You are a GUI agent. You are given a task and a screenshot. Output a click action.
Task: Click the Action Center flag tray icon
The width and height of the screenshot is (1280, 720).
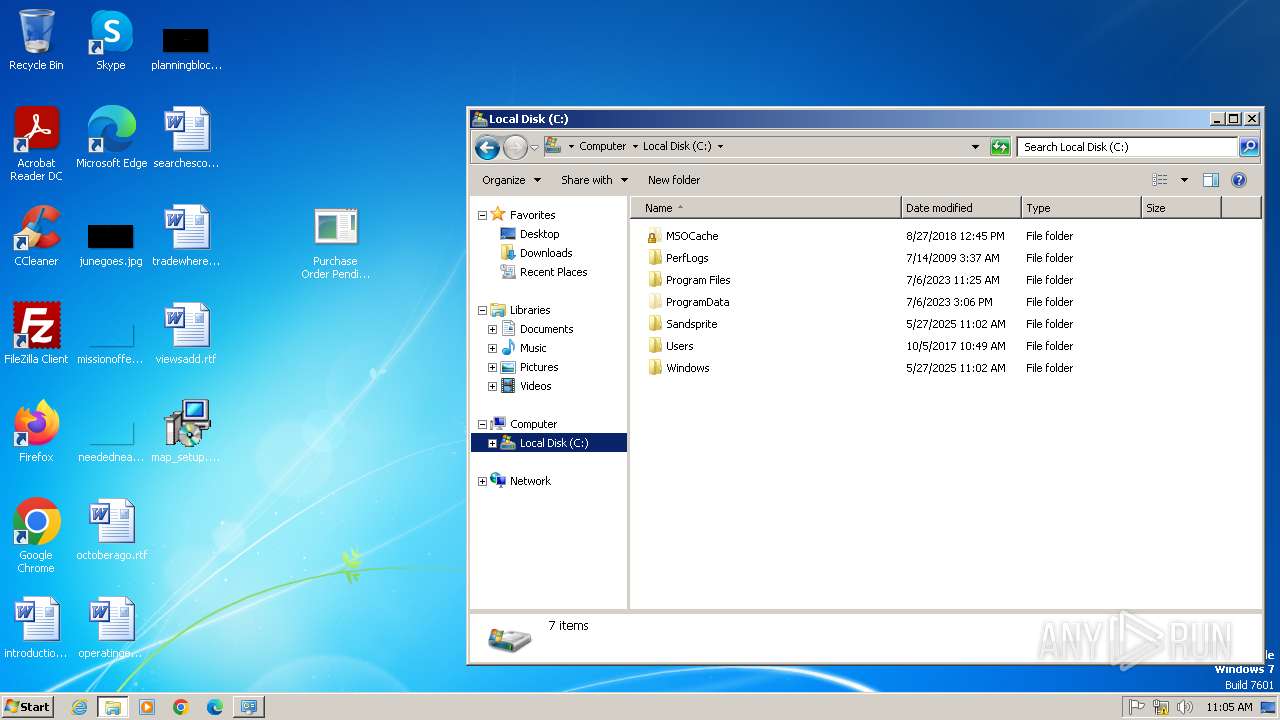point(1137,707)
